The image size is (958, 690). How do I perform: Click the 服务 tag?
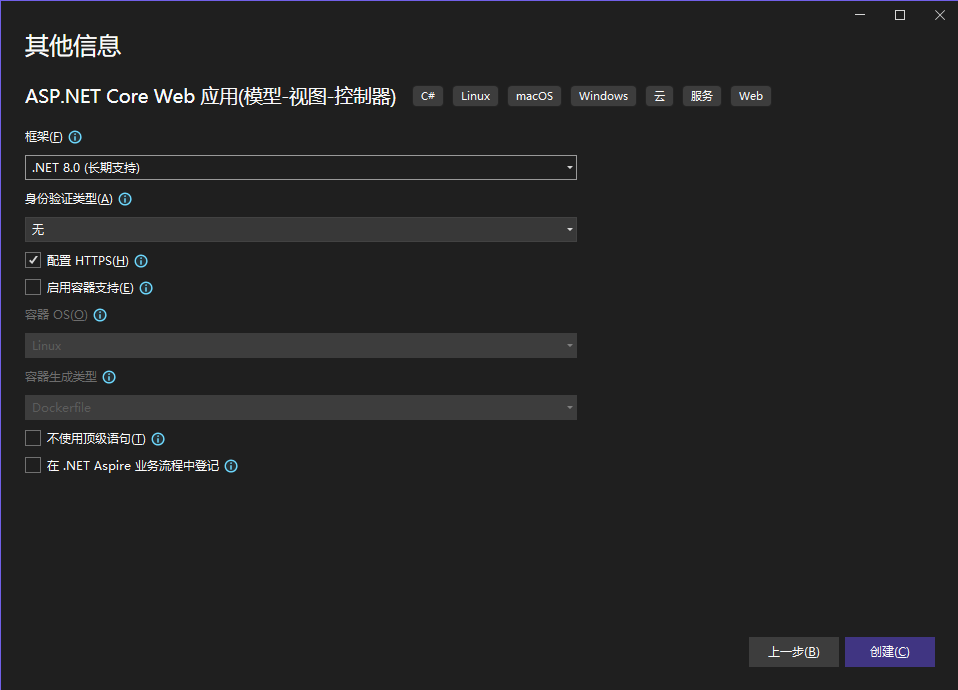(x=701, y=96)
